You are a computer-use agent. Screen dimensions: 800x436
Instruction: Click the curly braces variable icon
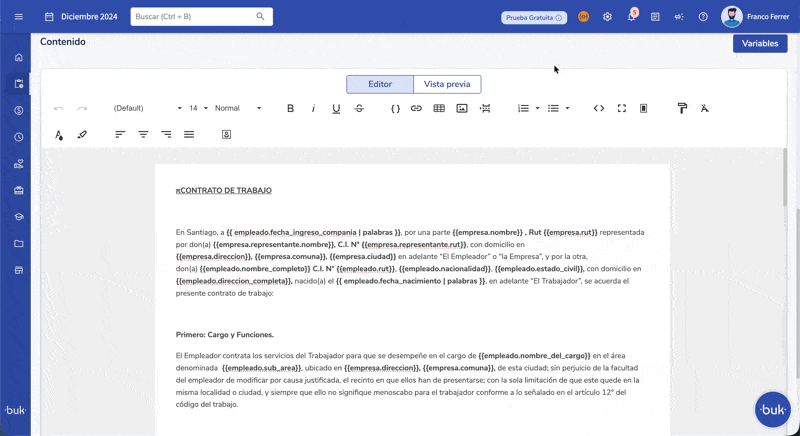[395, 108]
